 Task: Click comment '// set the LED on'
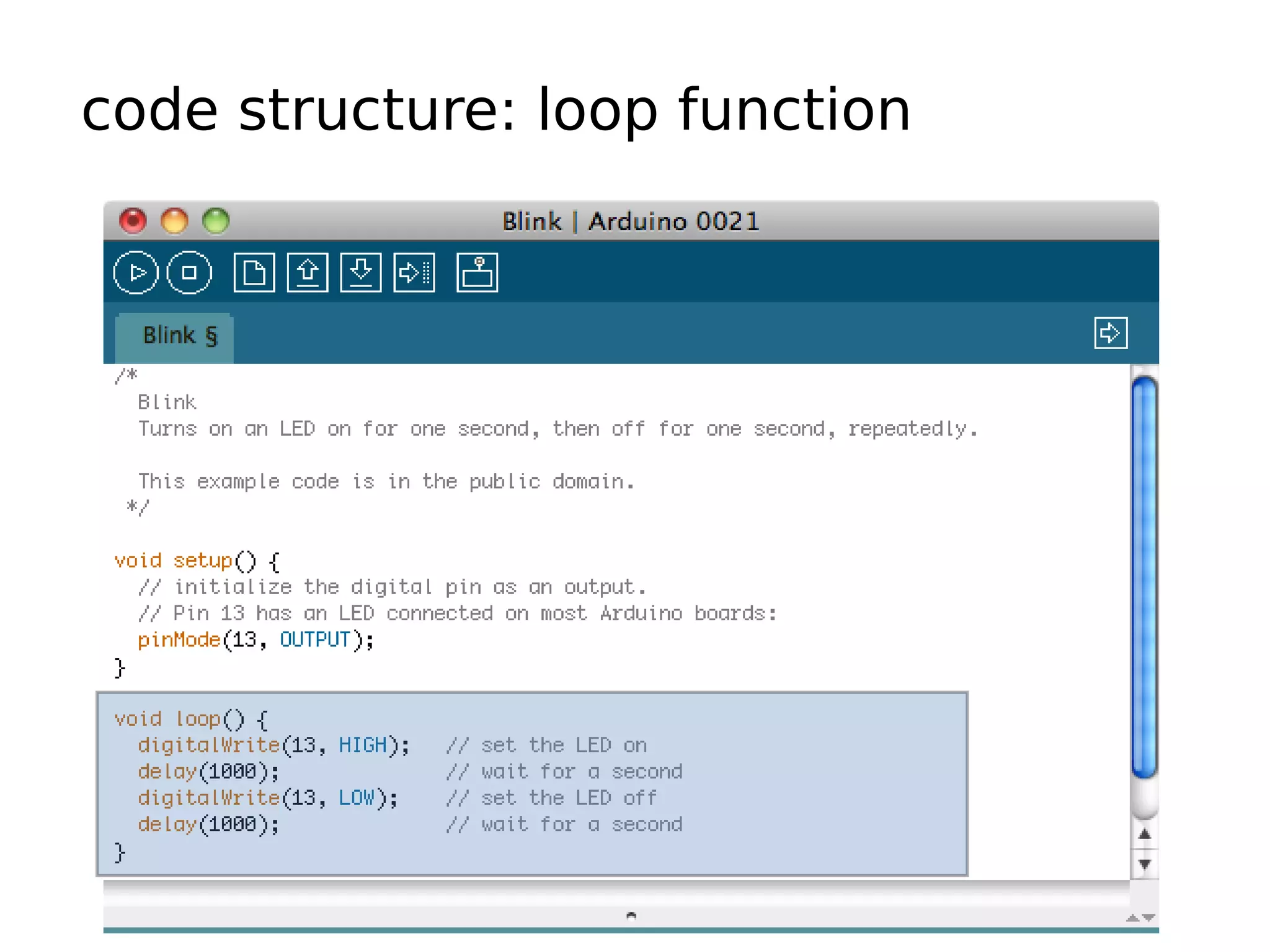coord(547,745)
